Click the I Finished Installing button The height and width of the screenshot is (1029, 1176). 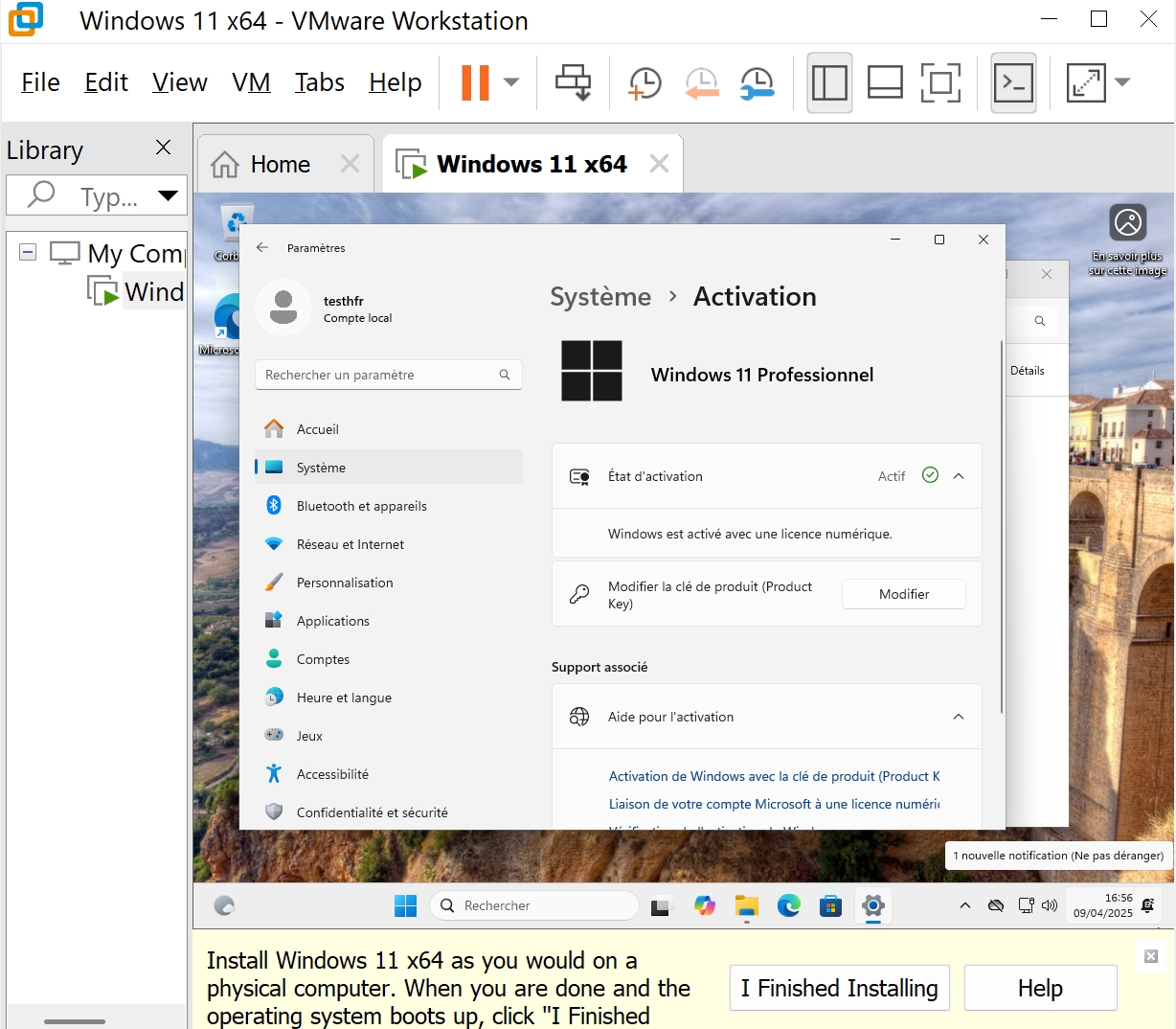tap(839, 988)
